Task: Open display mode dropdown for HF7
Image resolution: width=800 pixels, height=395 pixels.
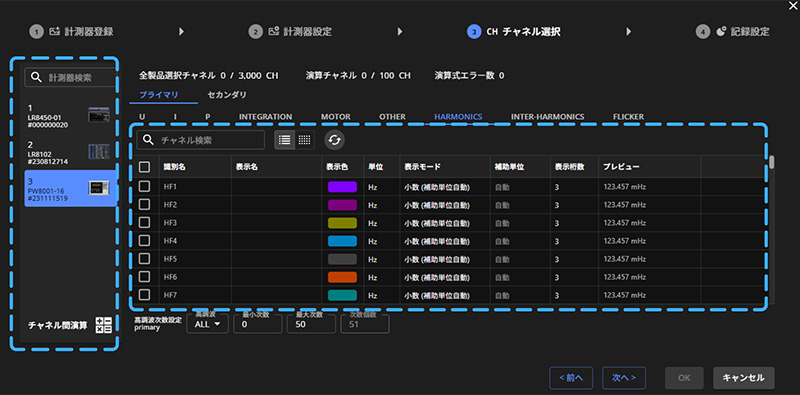Action: [444, 295]
